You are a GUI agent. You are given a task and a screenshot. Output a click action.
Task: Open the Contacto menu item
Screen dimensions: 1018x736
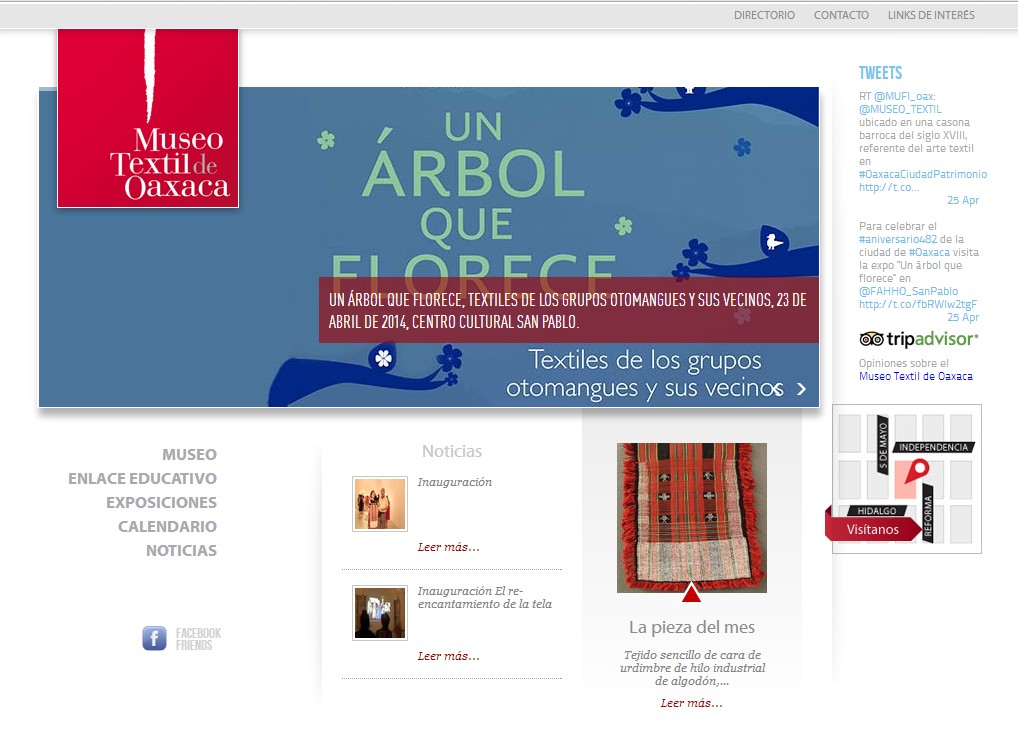[x=841, y=15]
